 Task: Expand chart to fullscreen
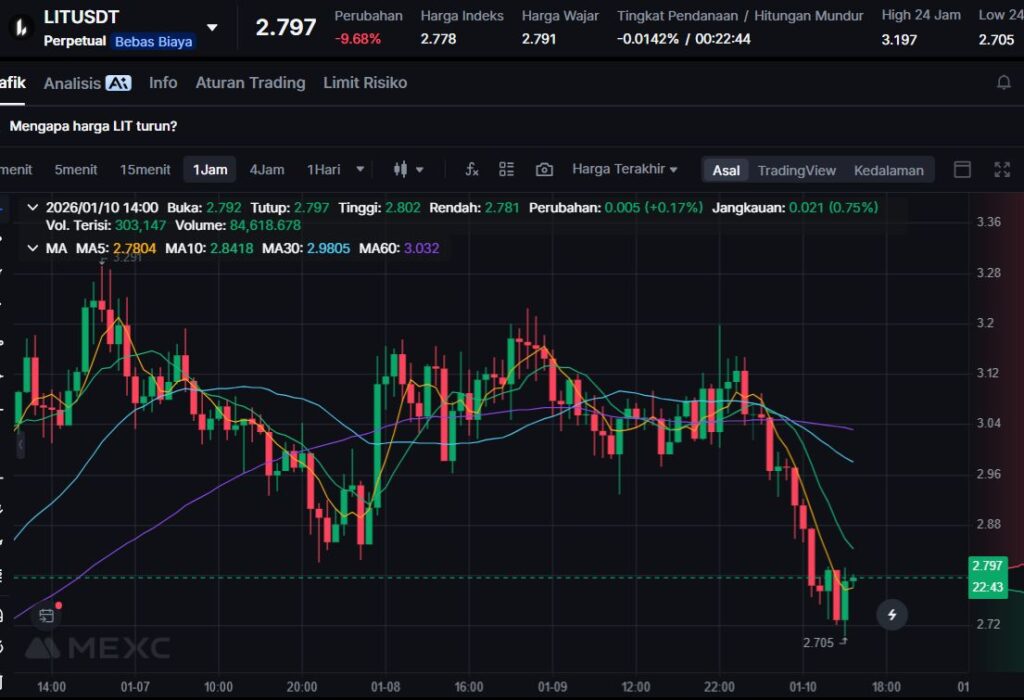pos(1002,169)
